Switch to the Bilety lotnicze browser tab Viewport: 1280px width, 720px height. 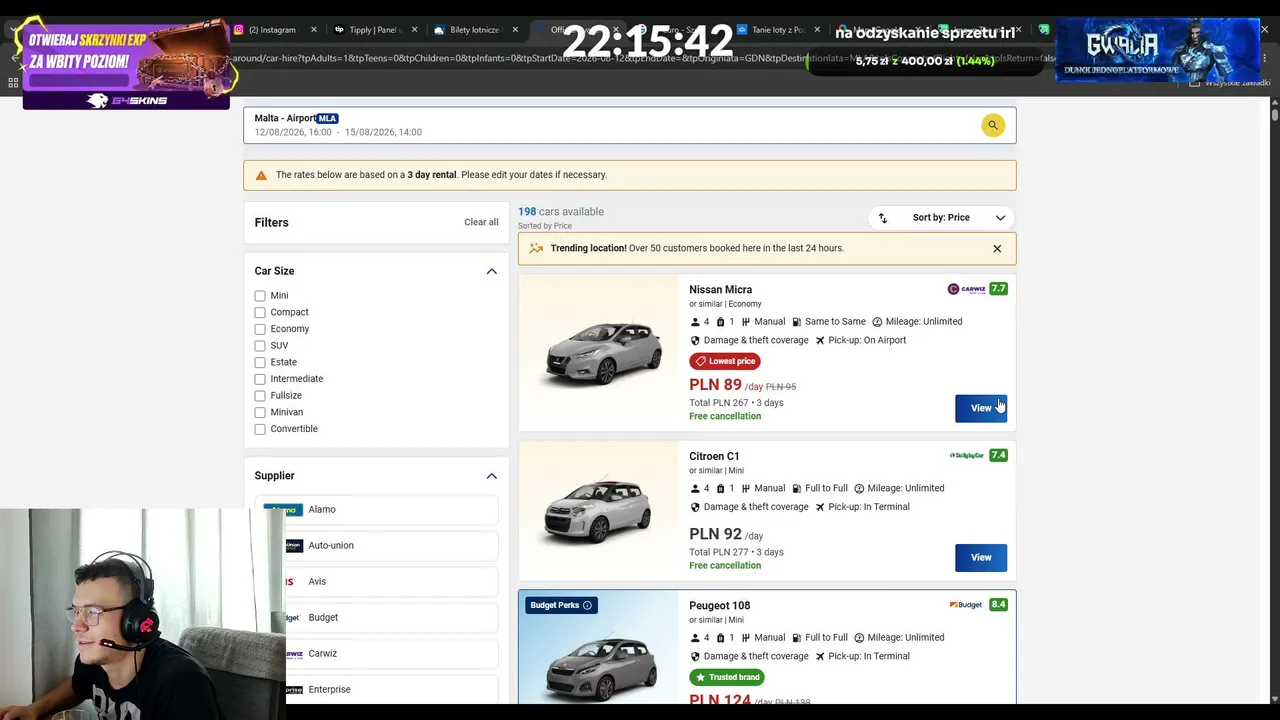475,30
